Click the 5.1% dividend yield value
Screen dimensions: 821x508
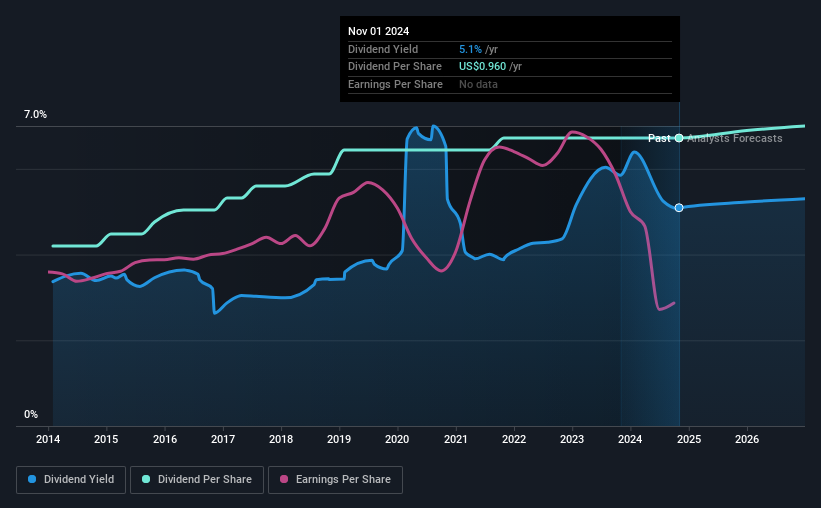pyautogui.click(x=470, y=49)
